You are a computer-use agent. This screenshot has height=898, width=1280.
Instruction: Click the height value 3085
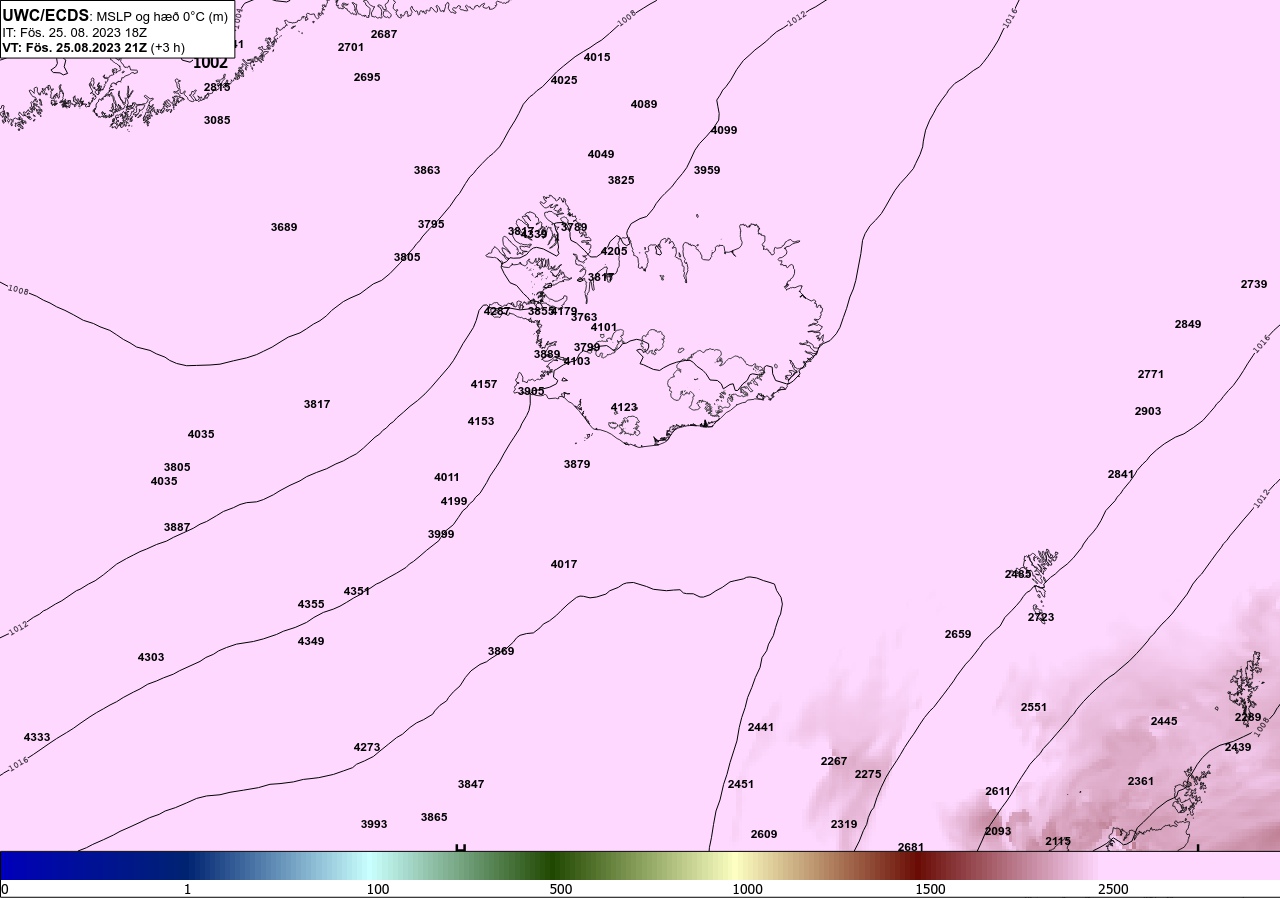coord(217,120)
